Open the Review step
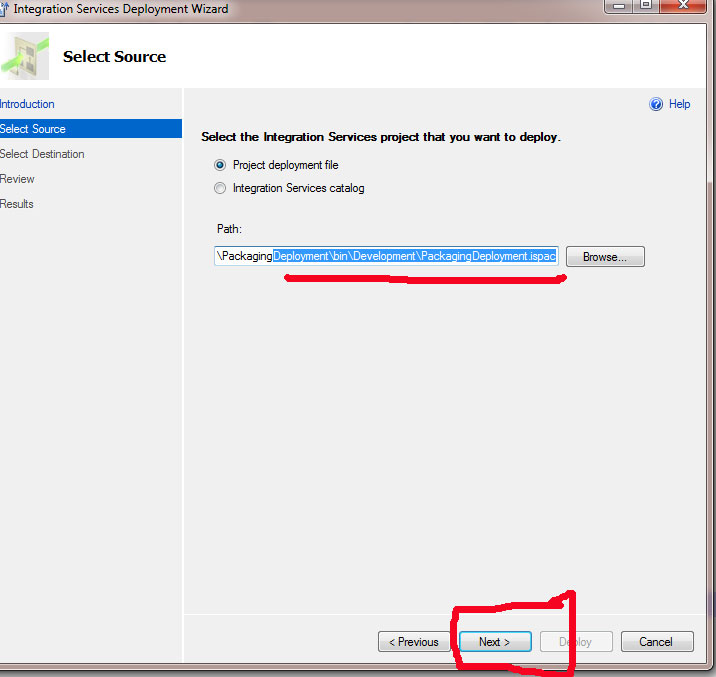 point(17,179)
